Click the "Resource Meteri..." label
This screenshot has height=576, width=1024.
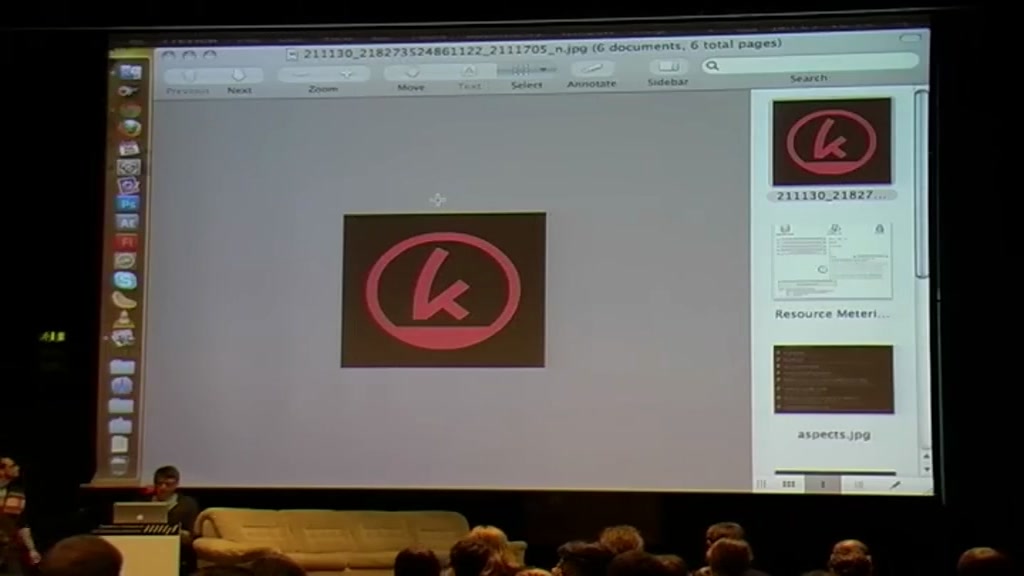(x=832, y=314)
